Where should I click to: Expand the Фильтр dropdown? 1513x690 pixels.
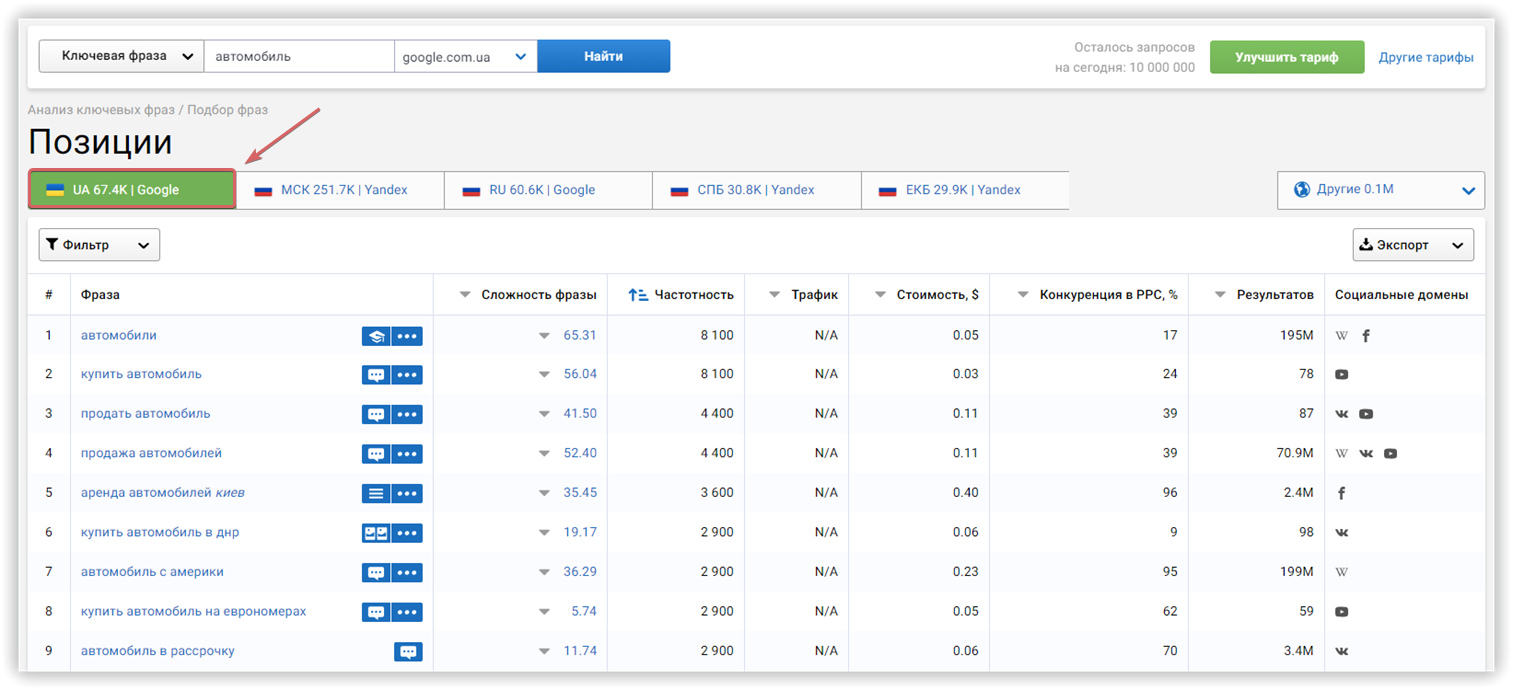(98, 244)
